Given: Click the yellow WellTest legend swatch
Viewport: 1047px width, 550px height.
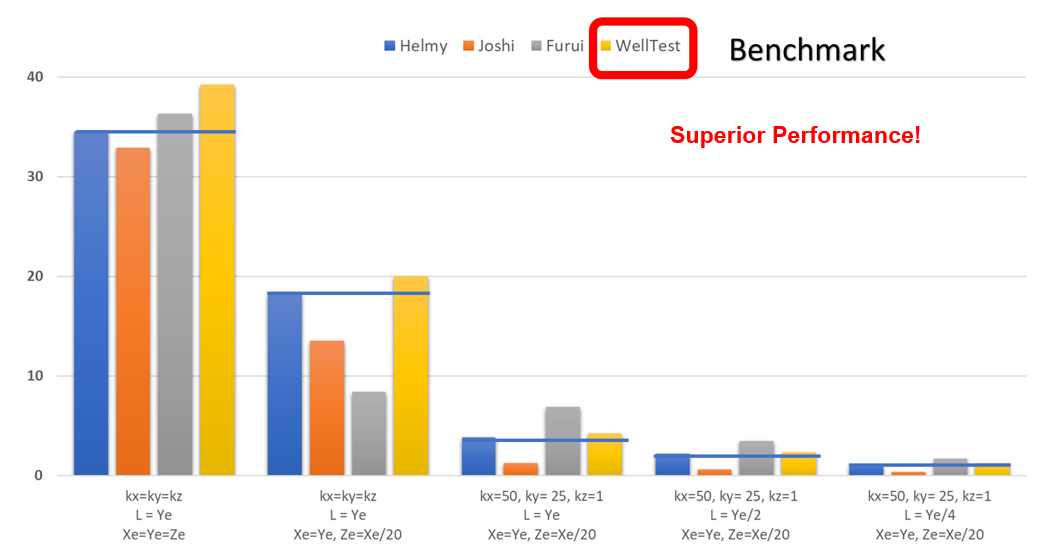Looking at the screenshot, I should [x=605, y=46].
